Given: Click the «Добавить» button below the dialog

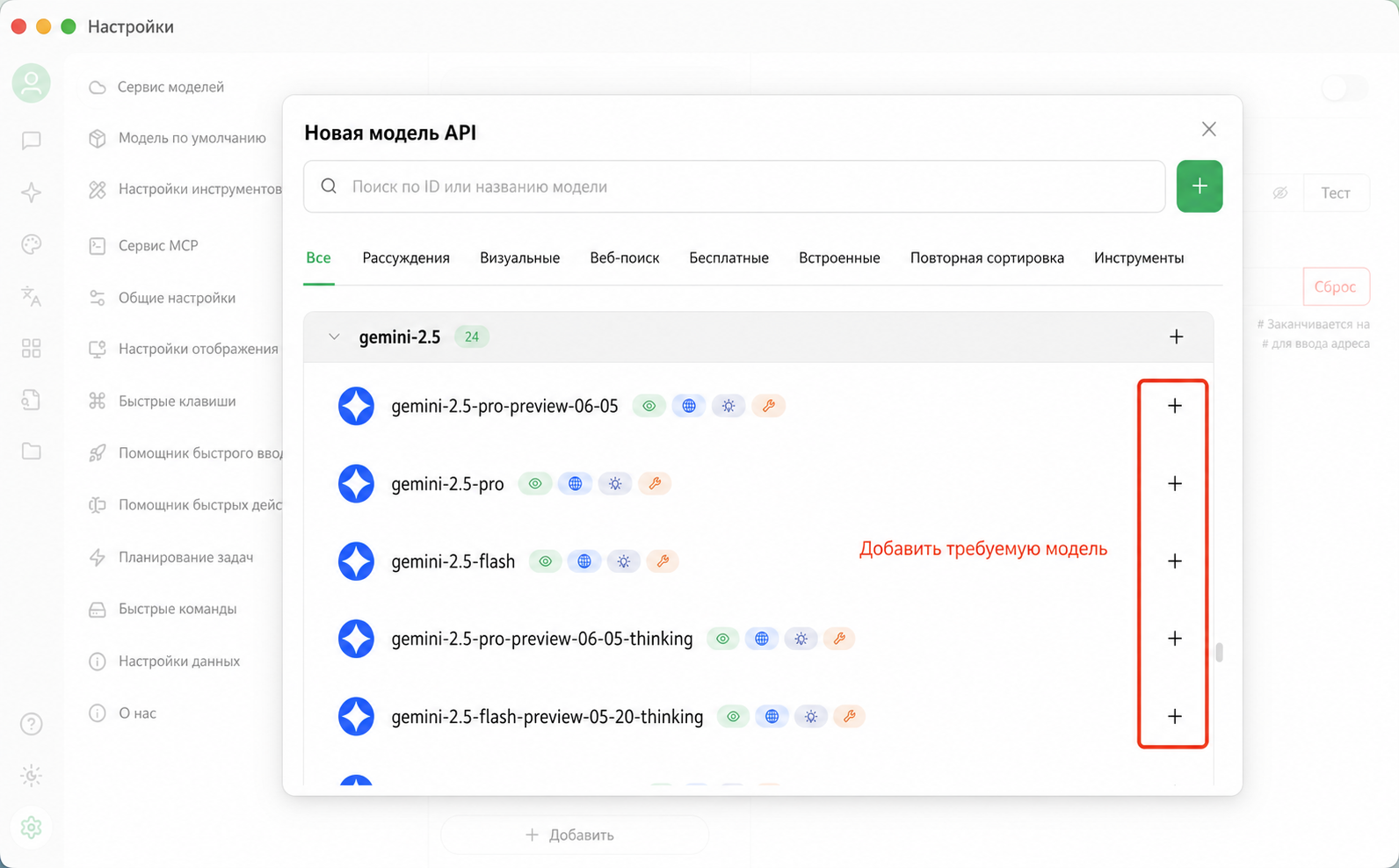Looking at the screenshot, I should [x=574, y=835].
